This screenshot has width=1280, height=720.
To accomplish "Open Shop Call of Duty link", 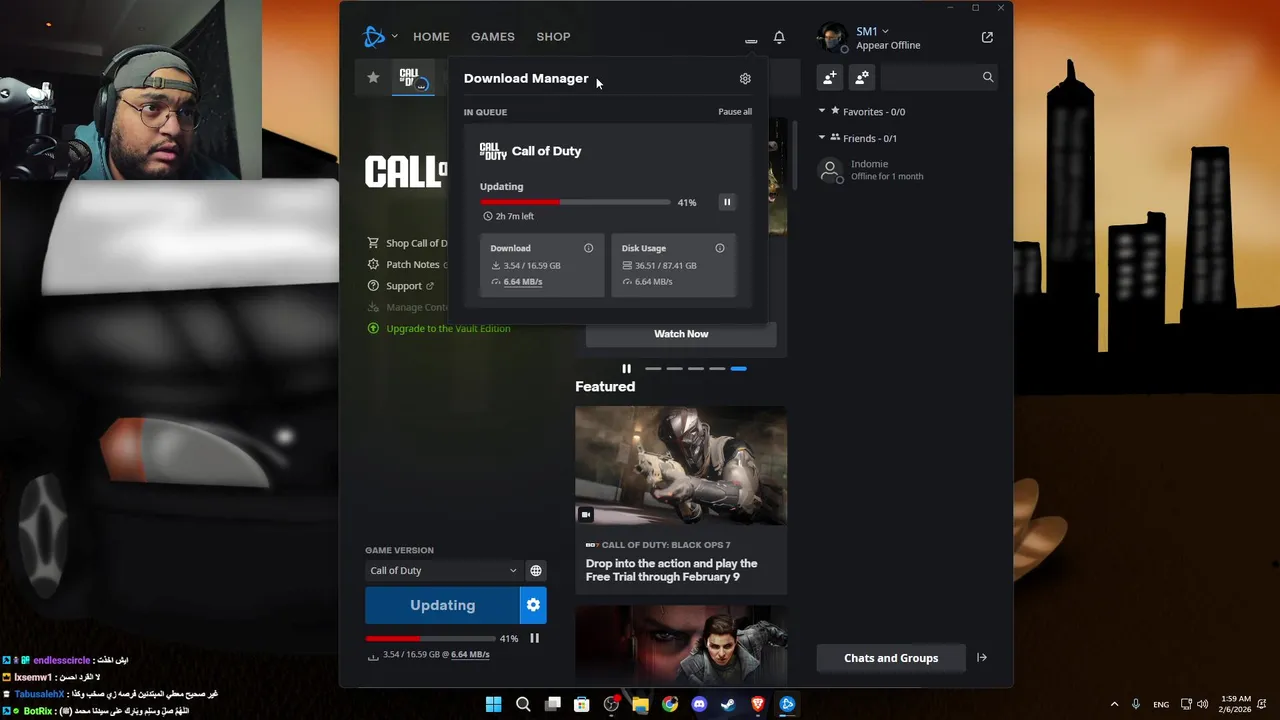I will tap(408, 243).
